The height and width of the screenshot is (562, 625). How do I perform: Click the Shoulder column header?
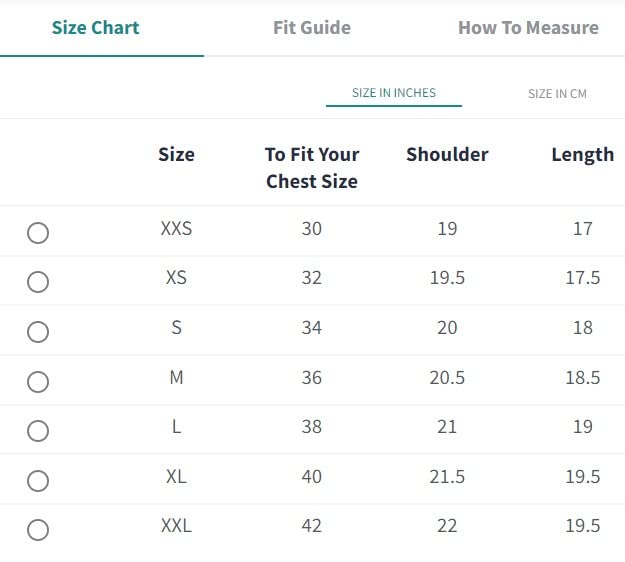pyautogui.click(x=447, y=154)
